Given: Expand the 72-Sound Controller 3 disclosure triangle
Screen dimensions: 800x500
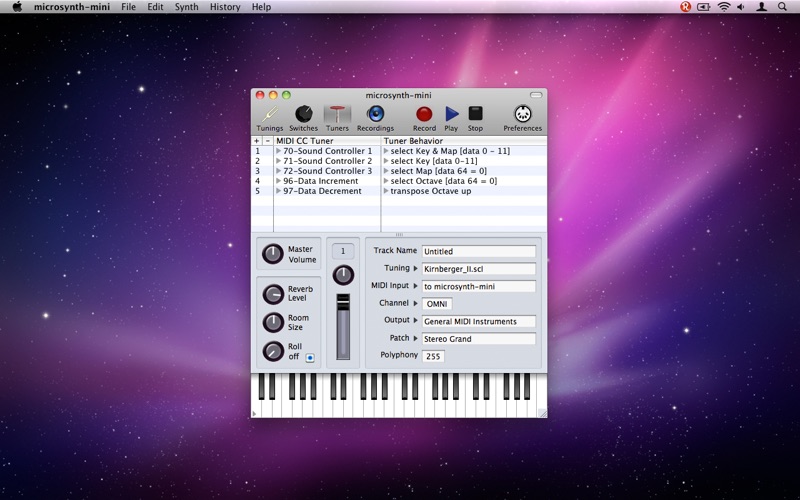Looking at the screenshot, I should pos(279,171).
